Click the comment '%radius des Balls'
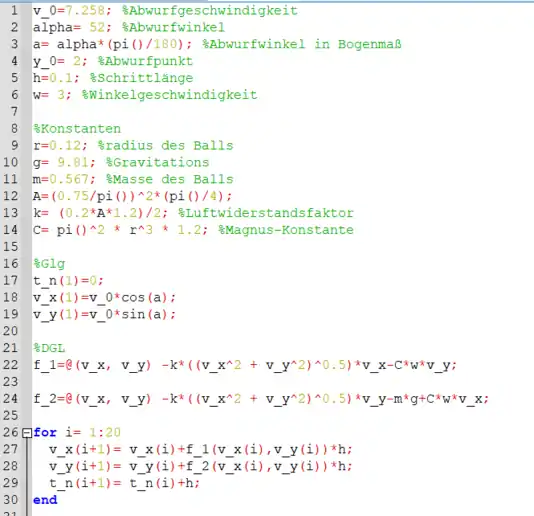The height and width of the screenshot is (516, 534). (166, 145)
